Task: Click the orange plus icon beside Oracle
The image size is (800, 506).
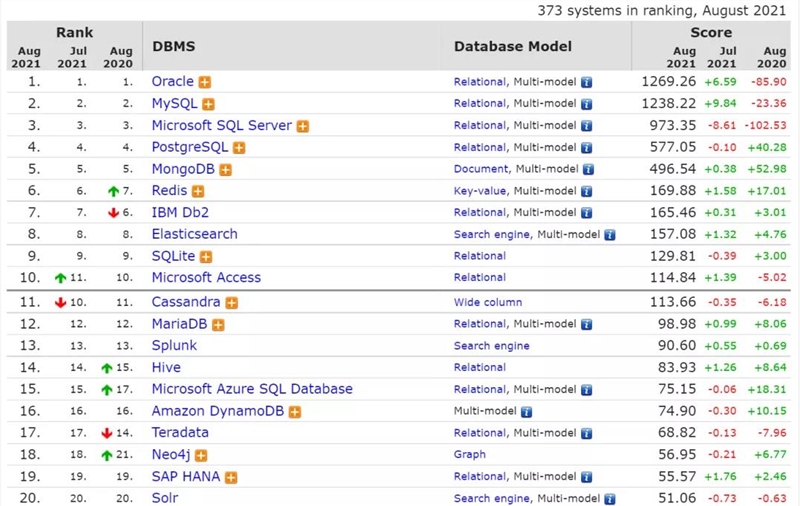Action: click(205, 82)
